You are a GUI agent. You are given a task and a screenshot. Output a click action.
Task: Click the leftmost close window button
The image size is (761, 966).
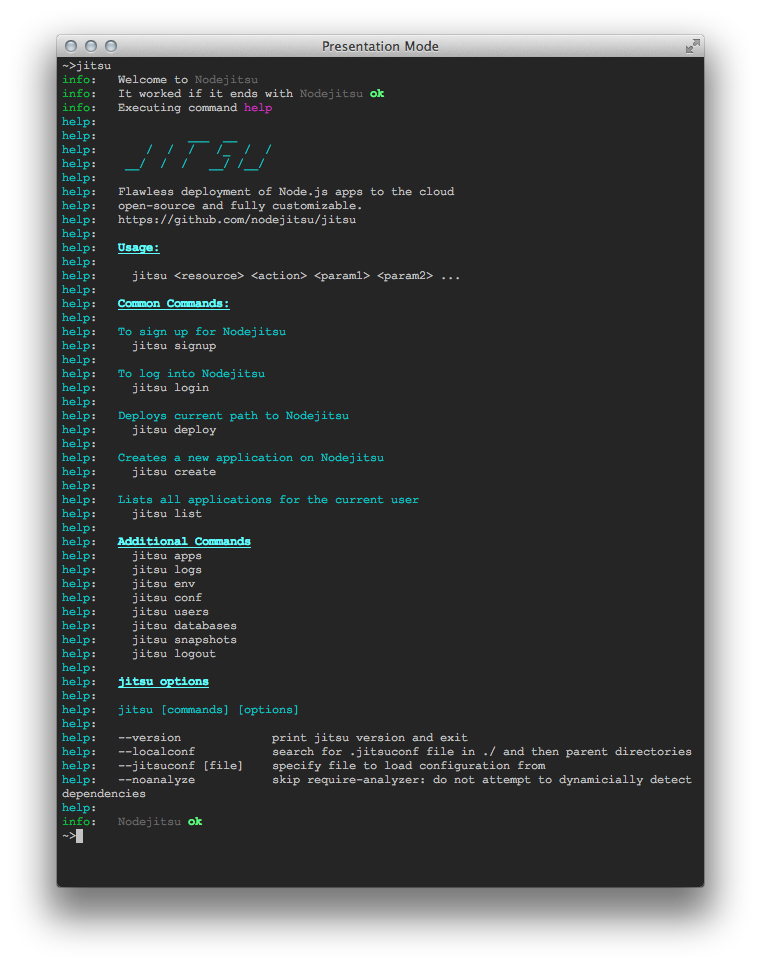pyautogui.click(x=71, y=46)
